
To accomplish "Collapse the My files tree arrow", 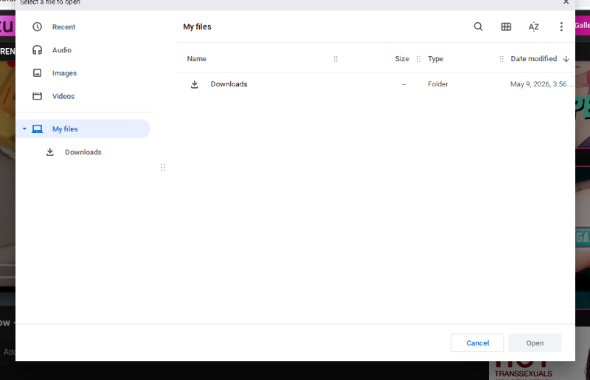I will 24,129.
